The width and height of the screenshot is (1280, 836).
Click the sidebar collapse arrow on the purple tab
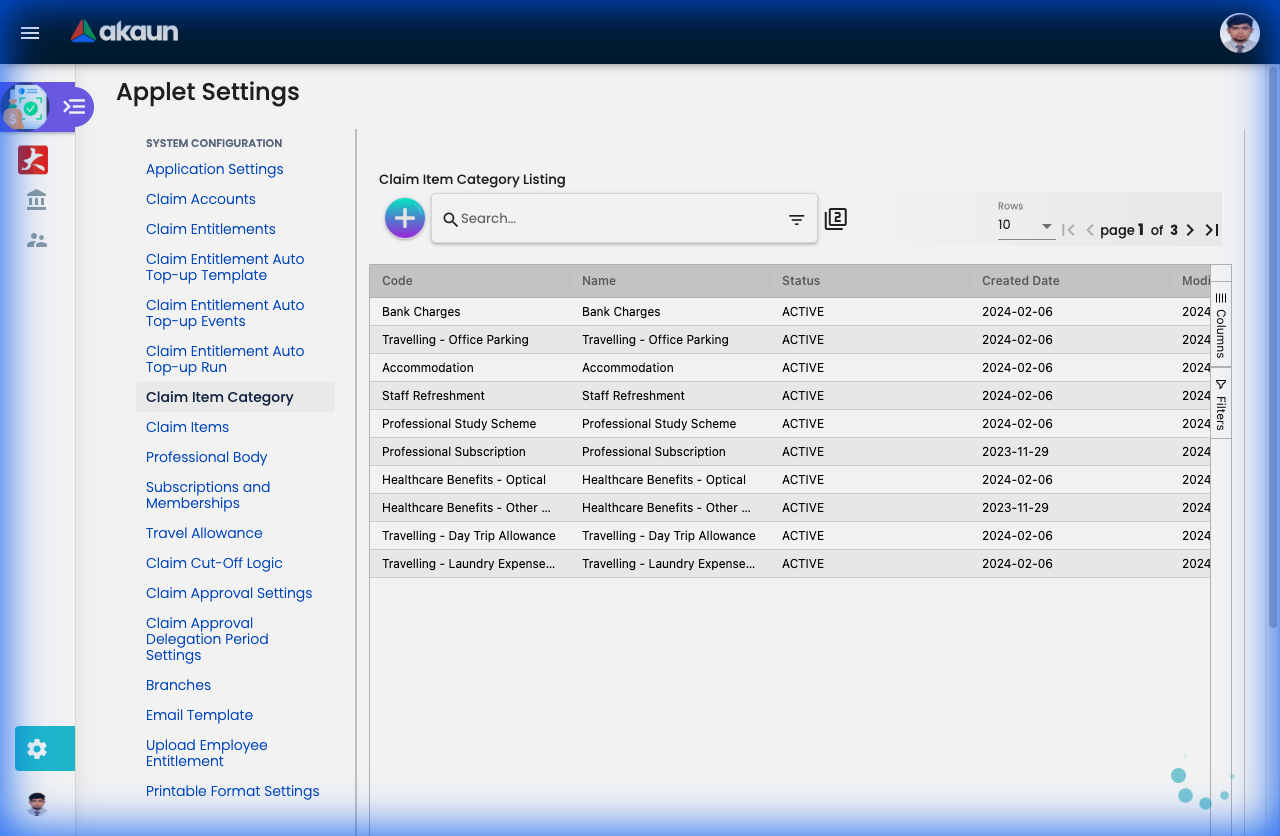(74, 106)
